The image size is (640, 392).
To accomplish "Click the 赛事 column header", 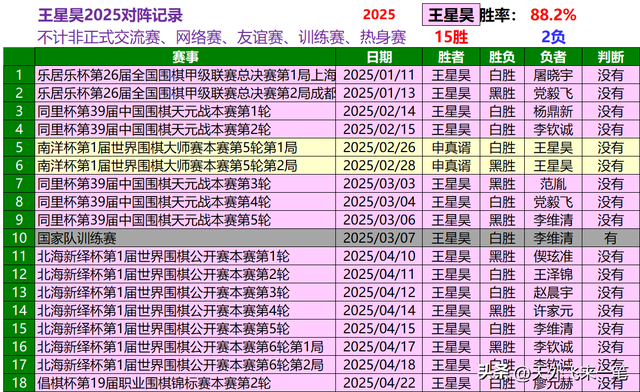I will coord(185,57).
